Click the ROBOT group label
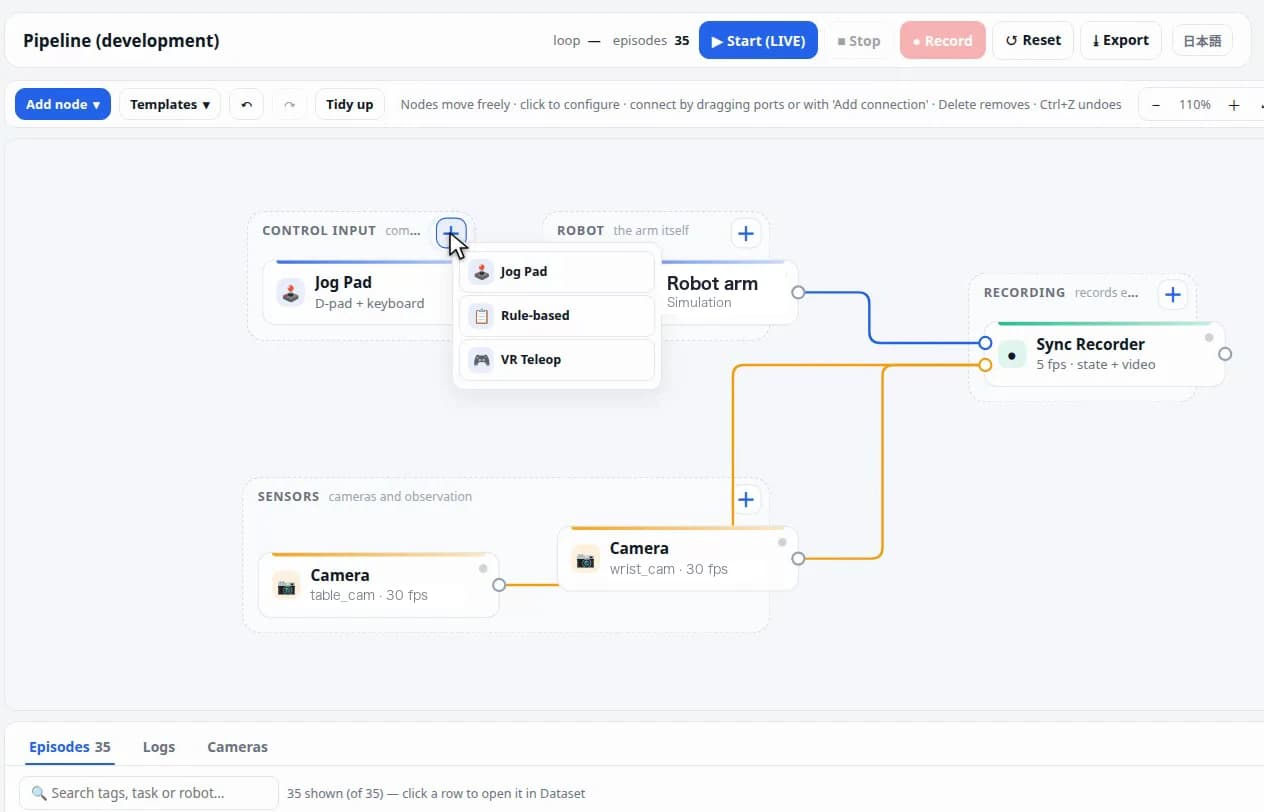Viewport: 1264px width, 812px height. [x=580, y=231]
